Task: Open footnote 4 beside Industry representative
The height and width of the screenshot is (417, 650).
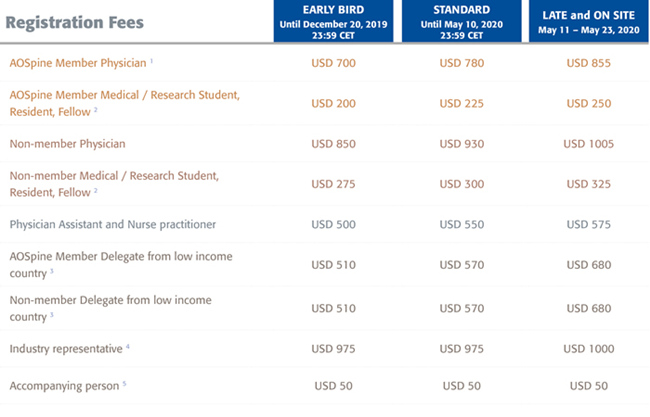Action: click(x=128, y=347)
